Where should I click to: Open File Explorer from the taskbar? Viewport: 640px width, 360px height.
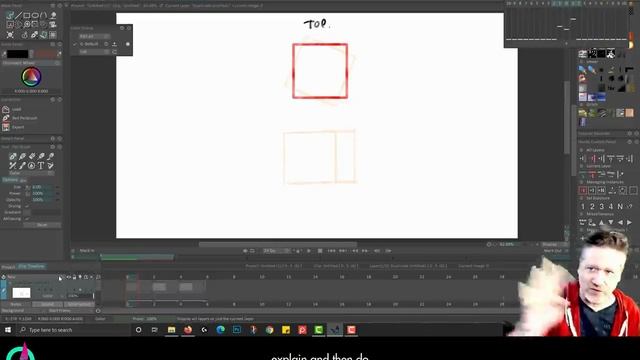coord(171,330)
